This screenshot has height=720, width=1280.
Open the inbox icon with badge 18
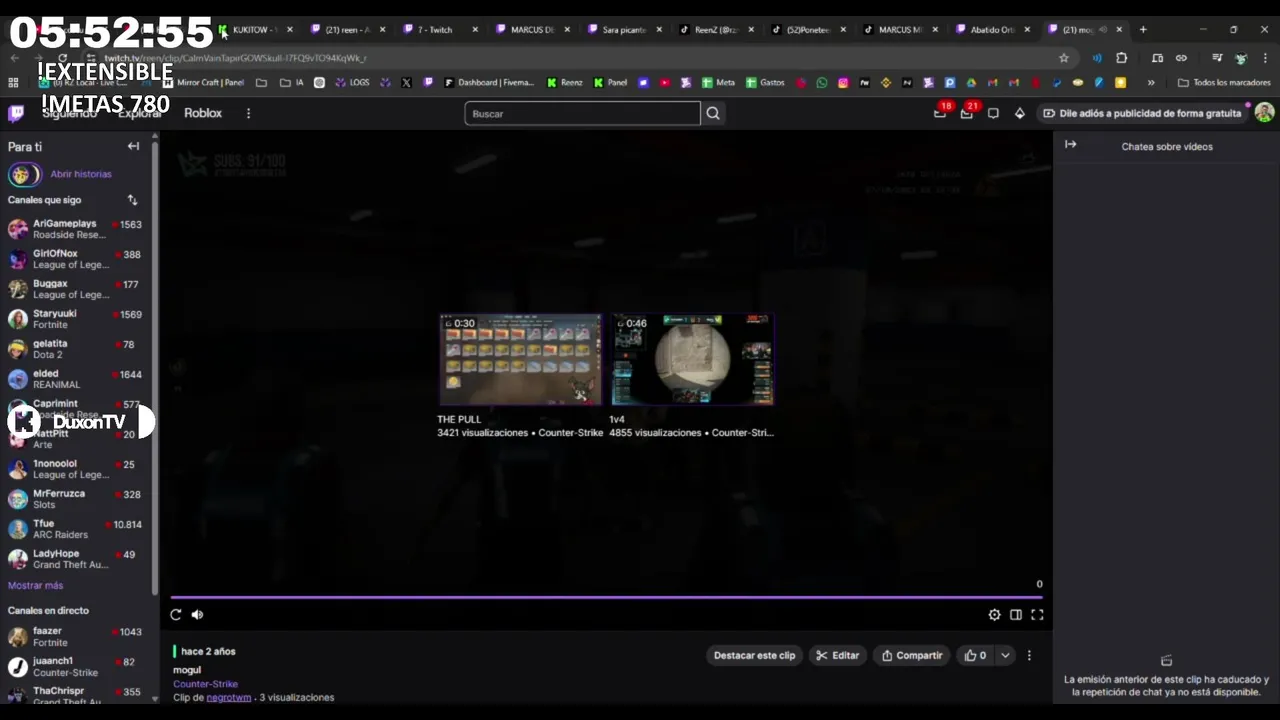tap(940, 113)
